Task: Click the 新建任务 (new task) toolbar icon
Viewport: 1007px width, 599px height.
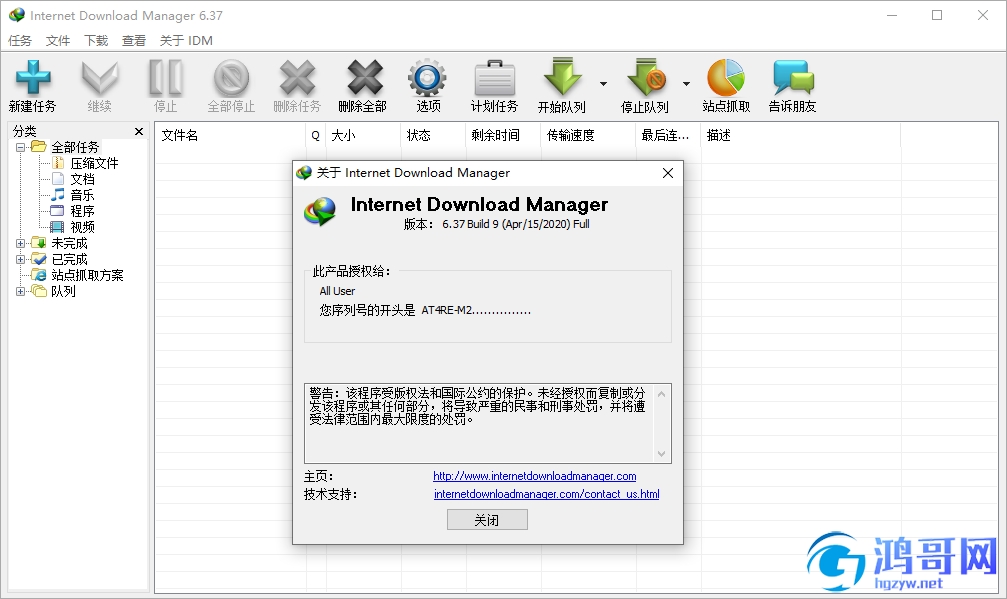Action: tap(33, 78)
